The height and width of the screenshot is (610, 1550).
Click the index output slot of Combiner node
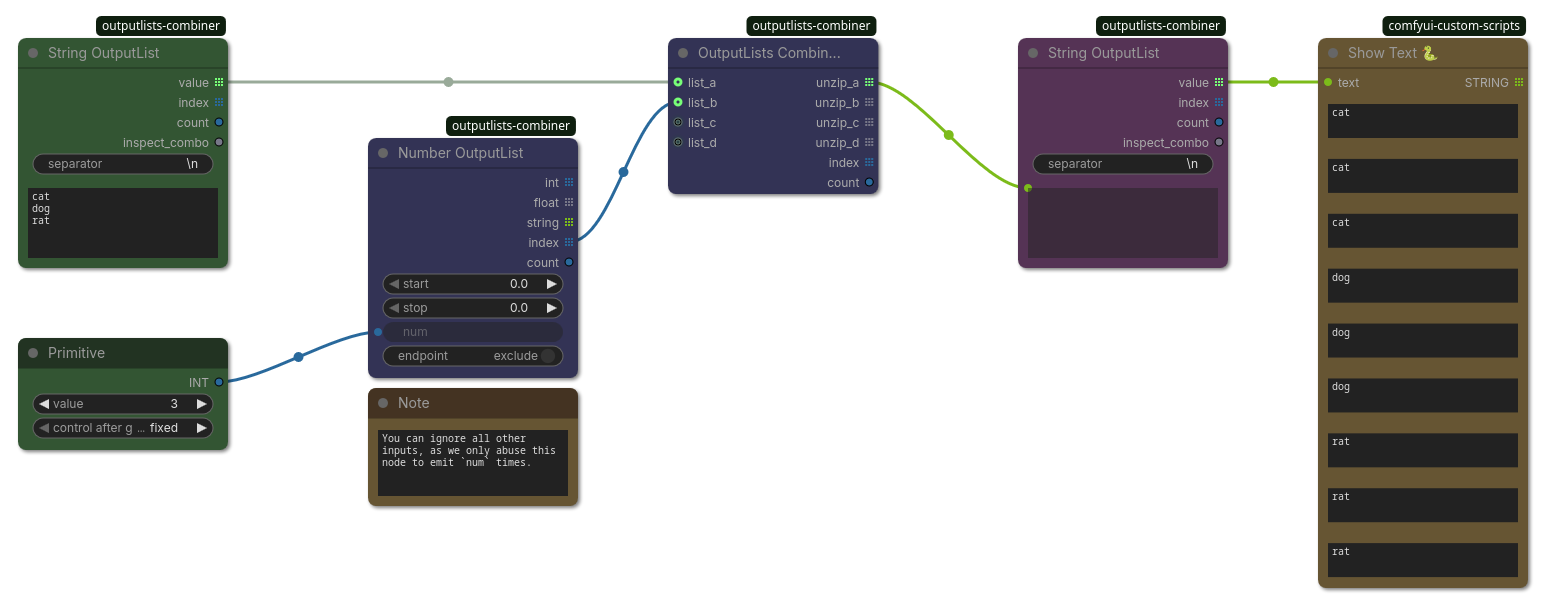[x=869, y=163]
